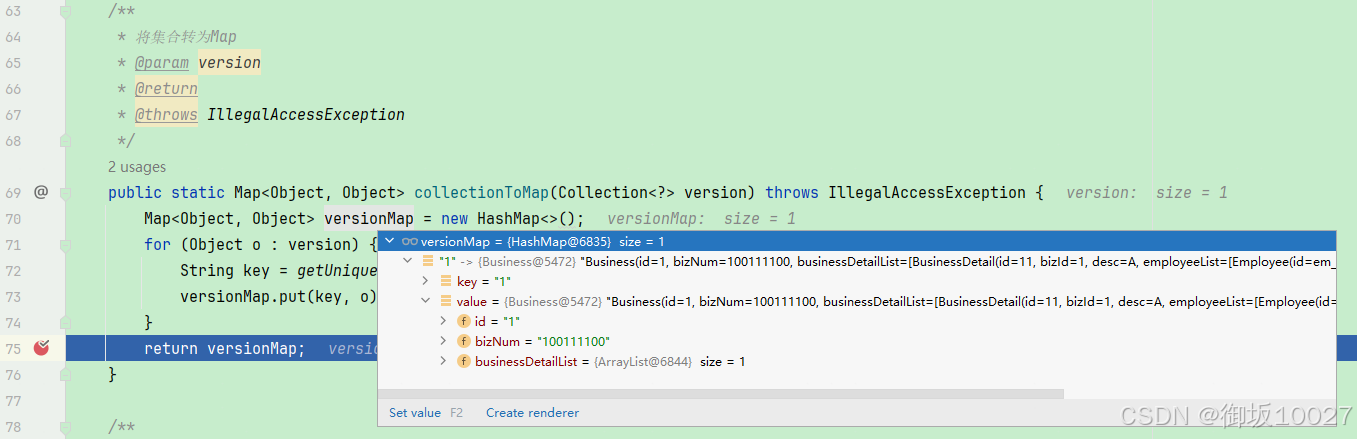Click the fold end marker on line 68
Viewport: 1357px width, 439px height.
tap(66, 141)
